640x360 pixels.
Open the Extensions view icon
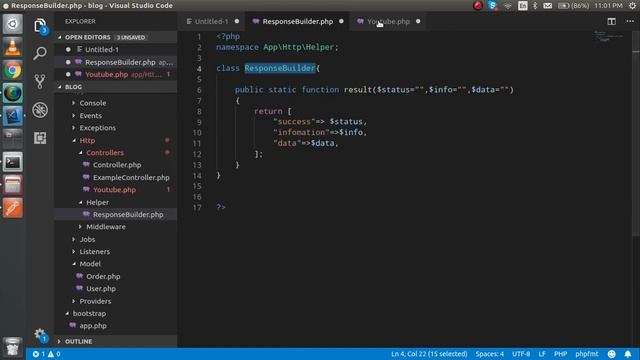pos(40,138)
